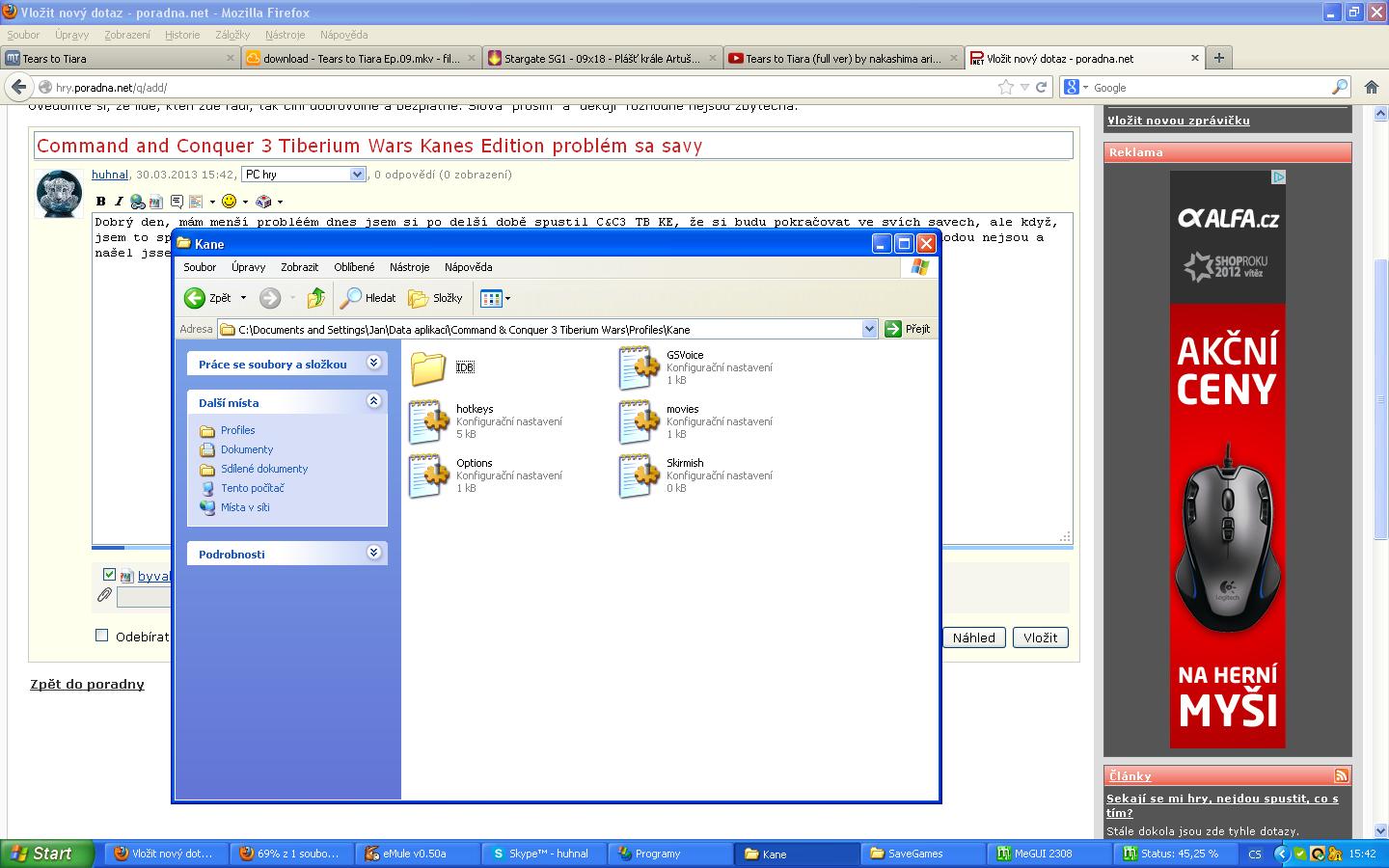Tick the Odebírat checkbox
The image size is (1389, 868).
click(102, 636)
